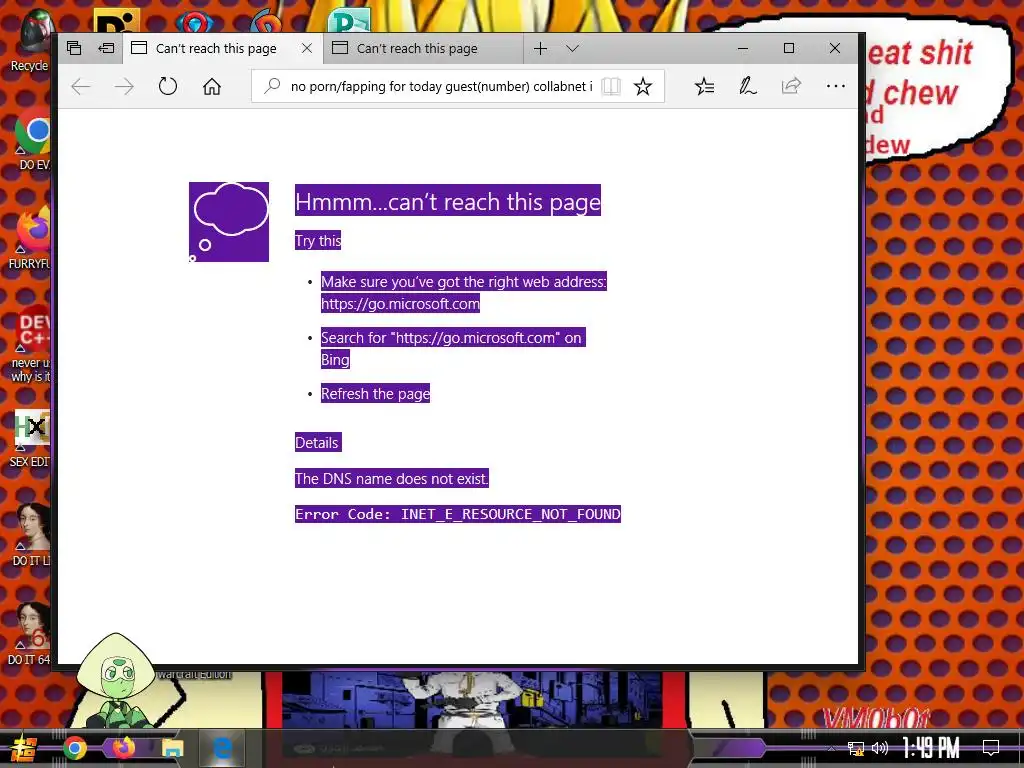Select the "SEX EDI" hex editor desktop shortcut

[x=31, y=439]
